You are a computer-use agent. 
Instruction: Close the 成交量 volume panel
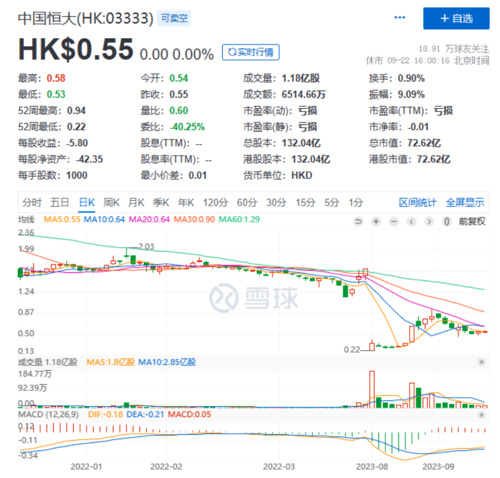coord(481,362)
